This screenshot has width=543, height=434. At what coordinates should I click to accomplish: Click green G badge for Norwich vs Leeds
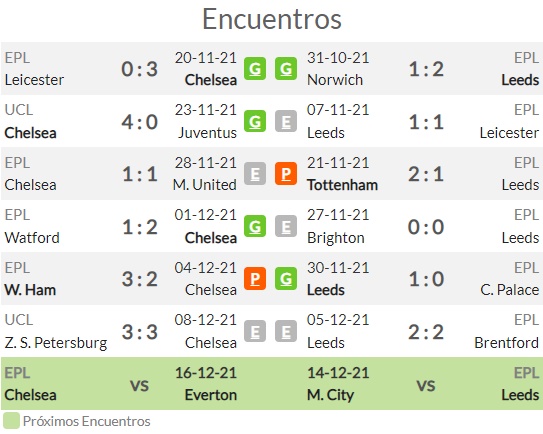pos(286,69)
